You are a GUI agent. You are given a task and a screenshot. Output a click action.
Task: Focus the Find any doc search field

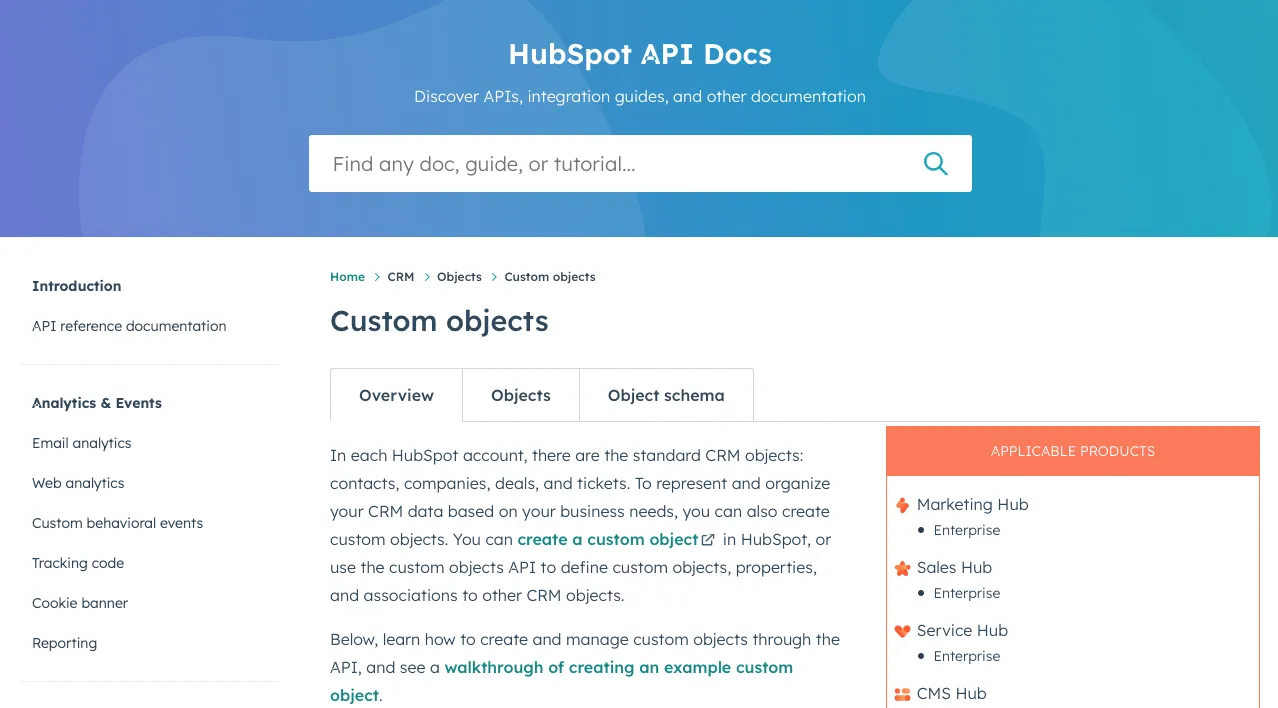tap(640, 164)
